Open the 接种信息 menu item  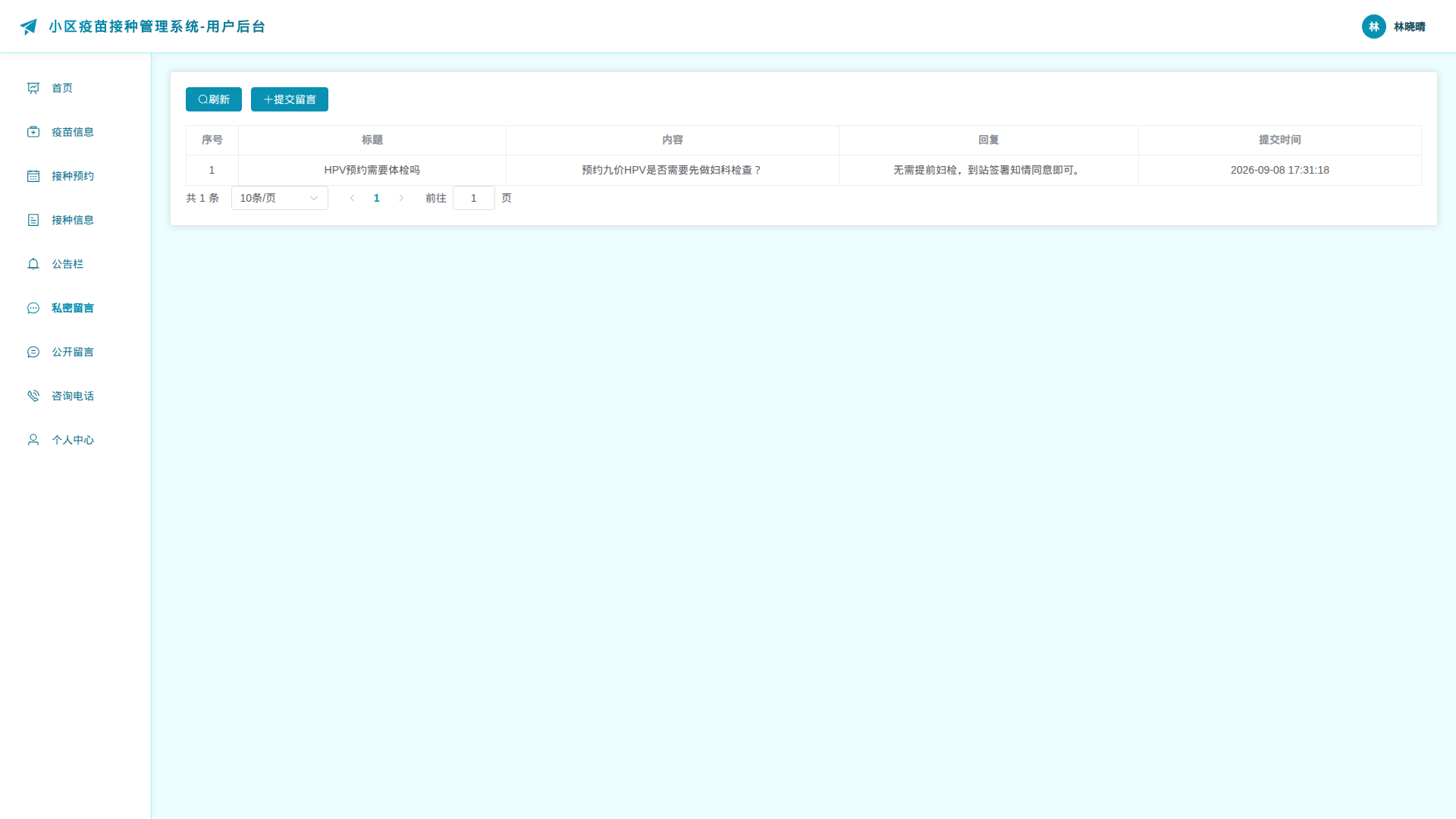[76, 220]
